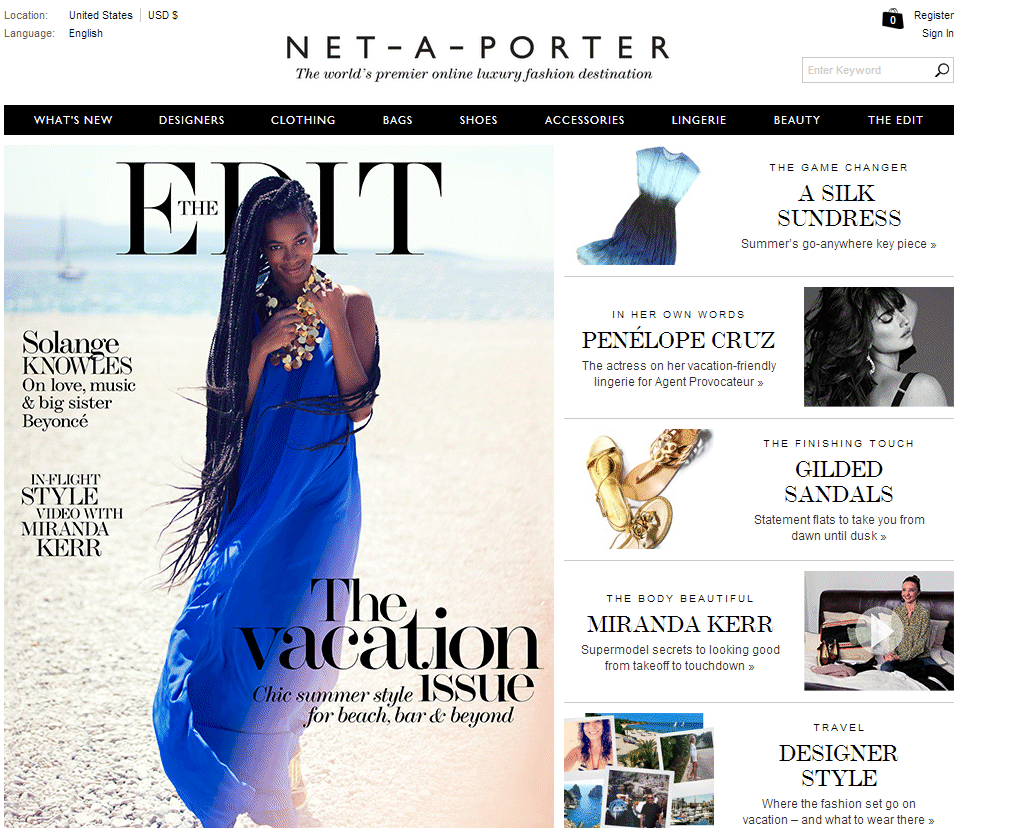Click the NET-A-PORTER logo

477,48
